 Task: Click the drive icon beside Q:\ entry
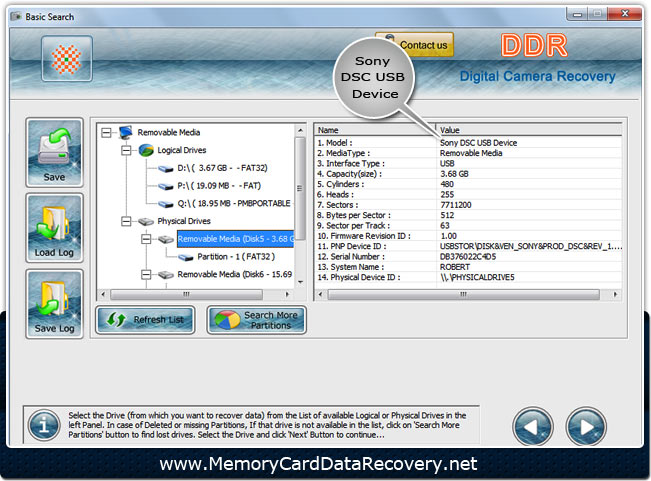pyautogui.click(x=166, y=204)
